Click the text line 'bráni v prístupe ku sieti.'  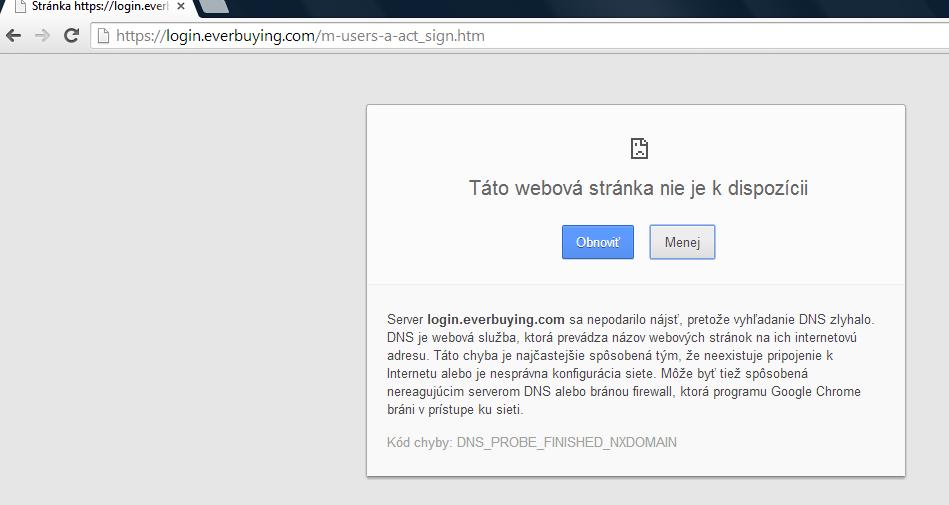tap(455, 410)
